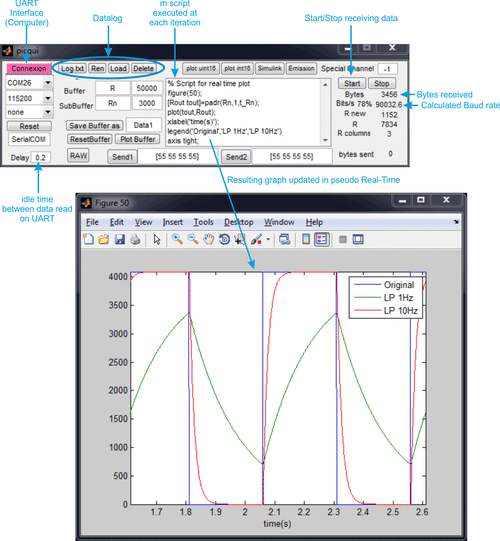500x541 pixels.
Task: Click the Delay 0.2 input field
Action: (41, 158)
